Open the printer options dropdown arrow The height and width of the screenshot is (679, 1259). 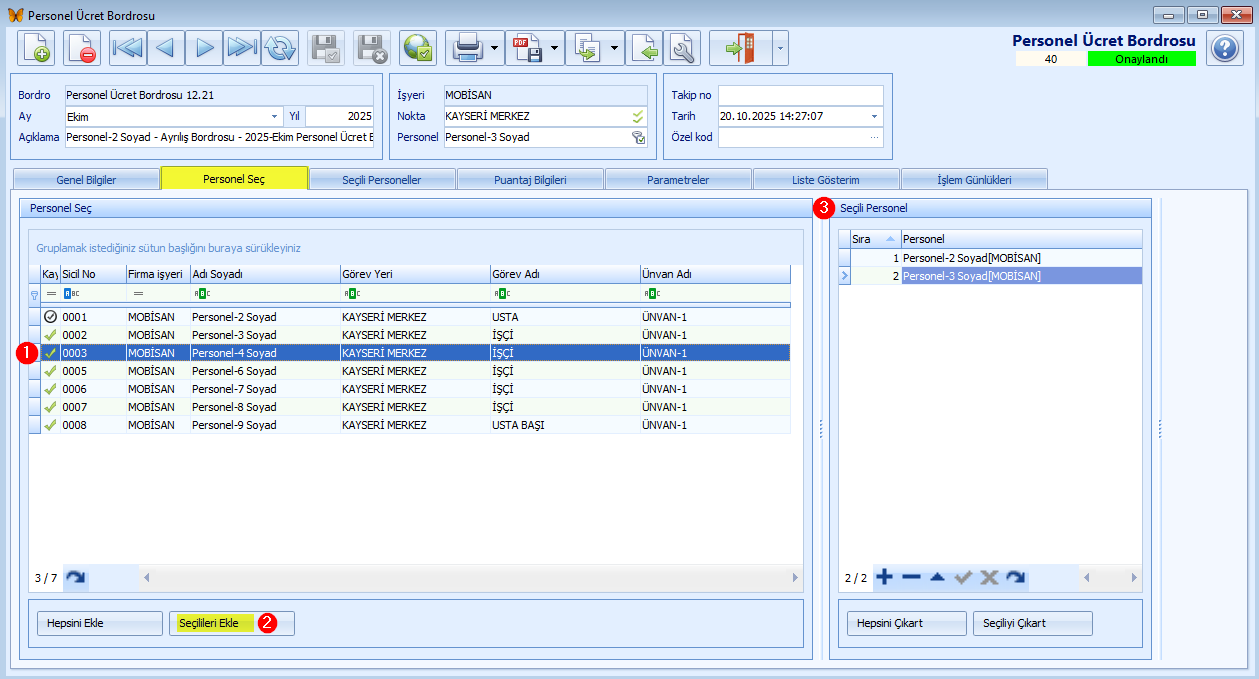click(x=494, y=48)
